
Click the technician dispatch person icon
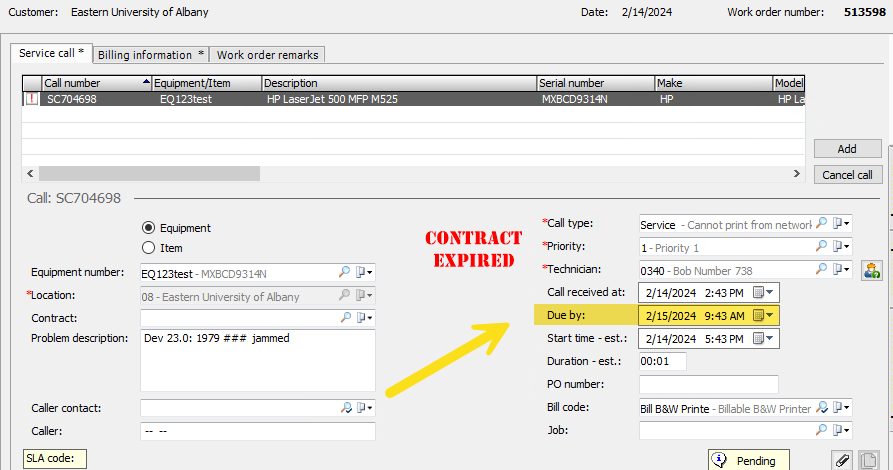pos(871,269)
